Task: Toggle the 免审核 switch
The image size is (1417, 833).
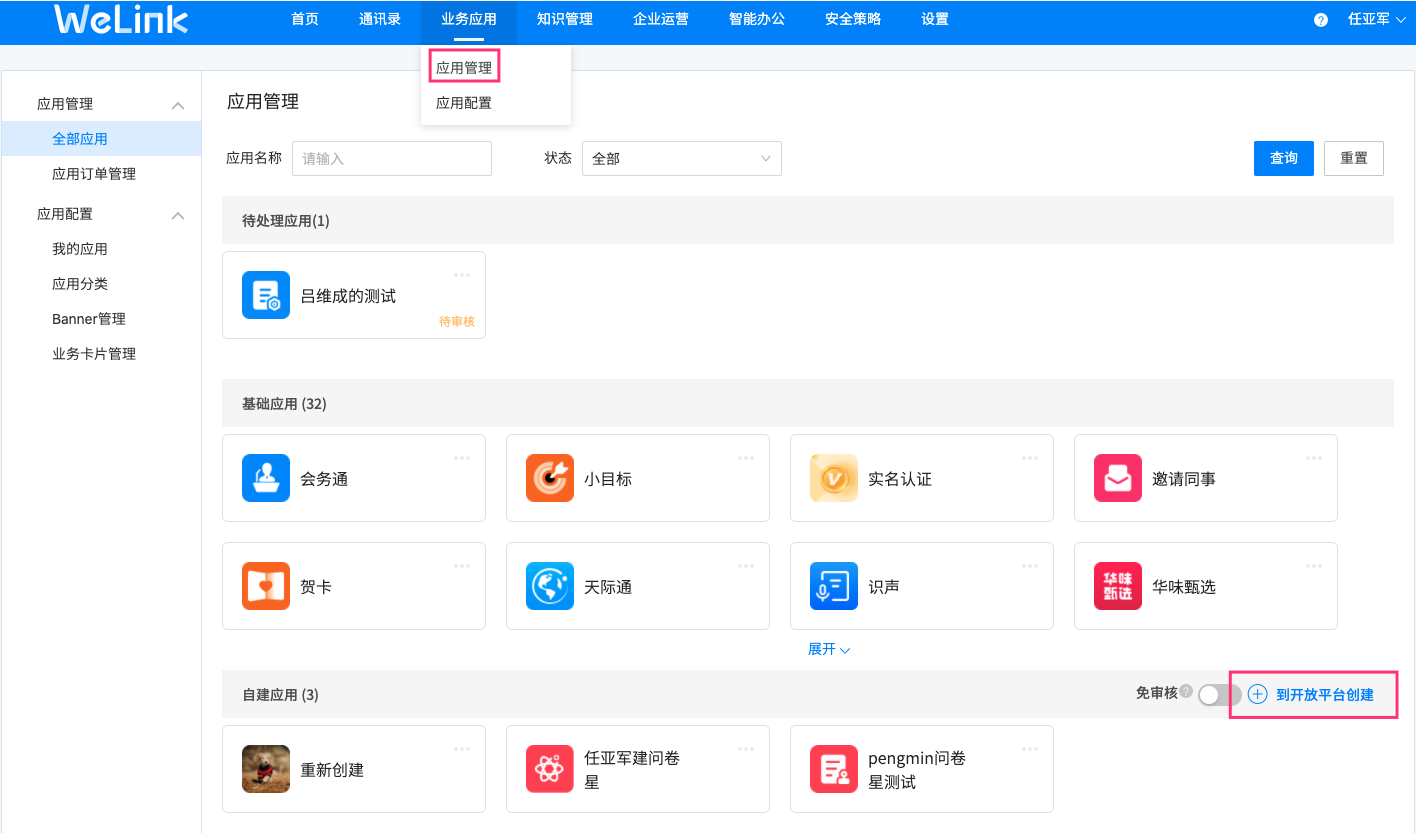Action: [1220, 694]
